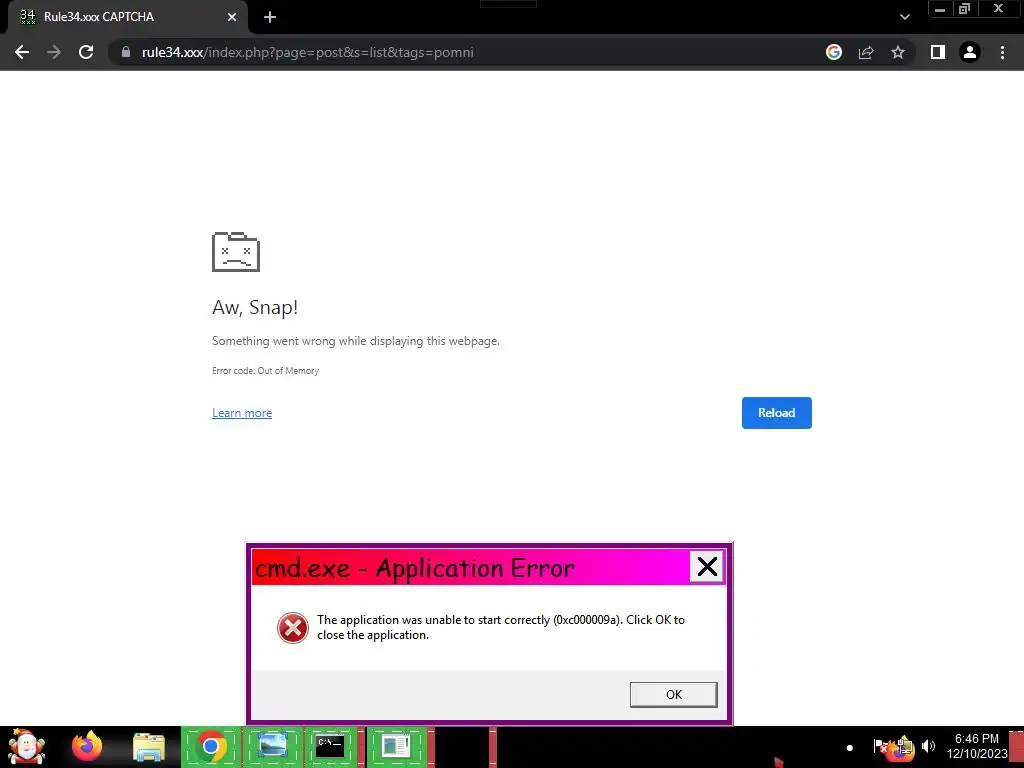The image size is (1024, 768).
Task: Click the Google icon in the address bar
Action: pos(834,52)
